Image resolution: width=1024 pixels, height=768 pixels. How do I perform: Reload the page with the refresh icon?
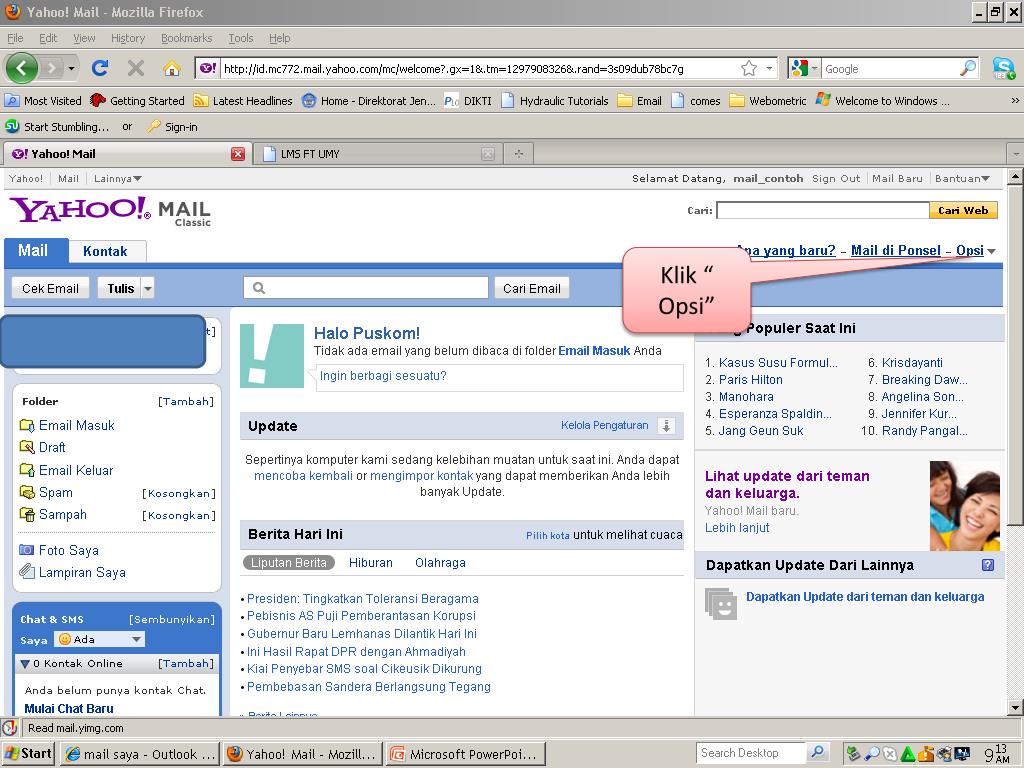tap(100, 67)
